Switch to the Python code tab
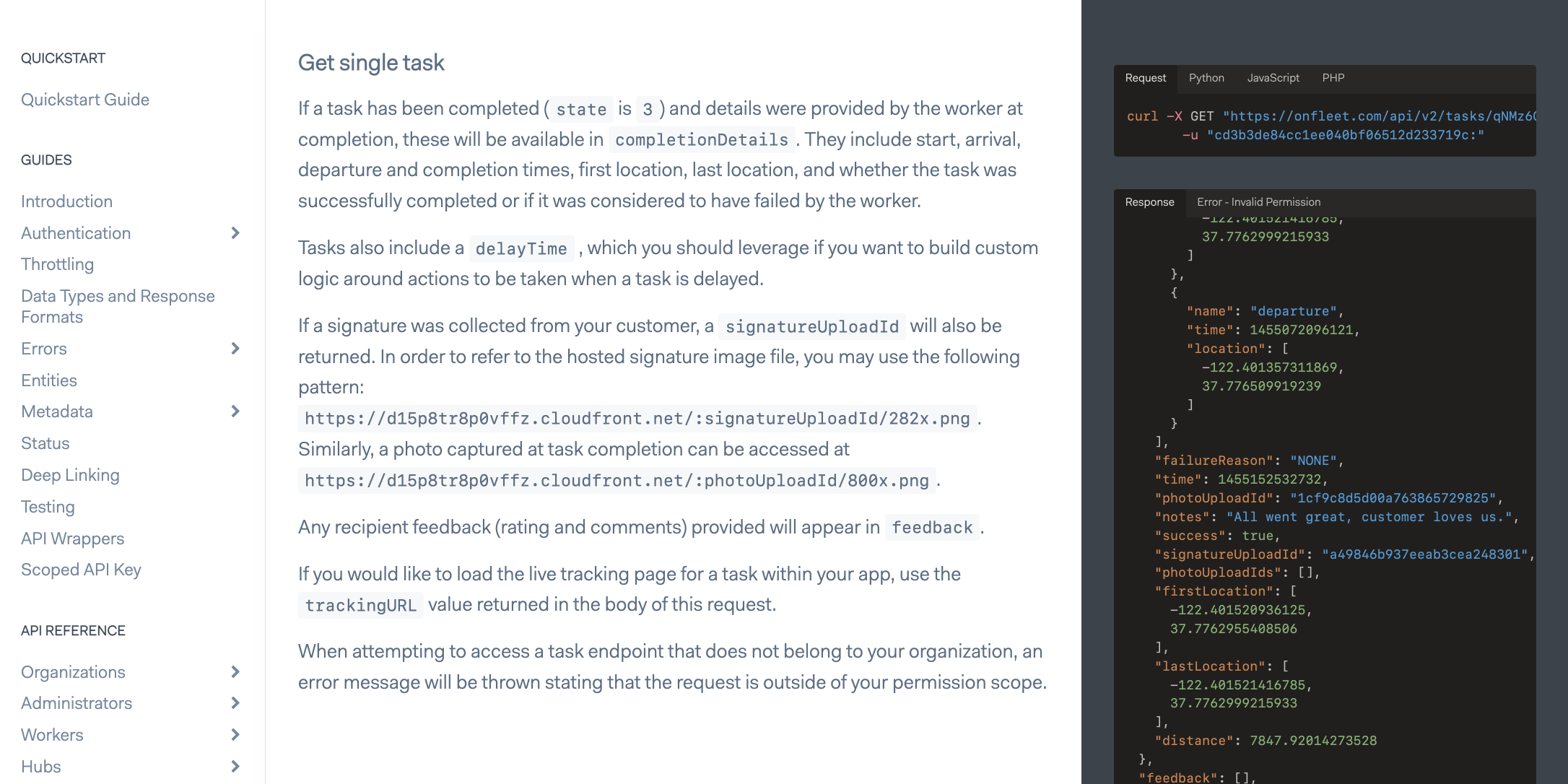Image resolution: width=1568 pixels, height=784 pixels. [1206, 78]
